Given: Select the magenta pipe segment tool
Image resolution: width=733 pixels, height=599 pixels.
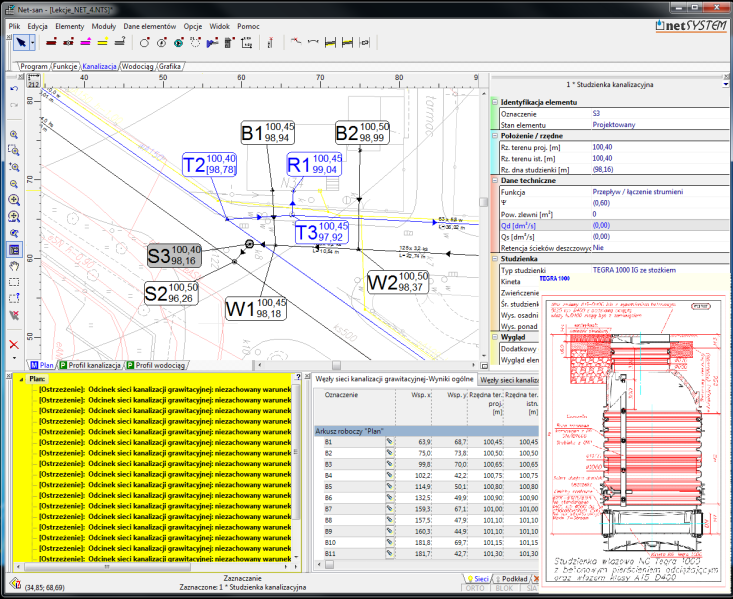Looking at the screenshot, I should pyautogui.click(x=86, y=43).
